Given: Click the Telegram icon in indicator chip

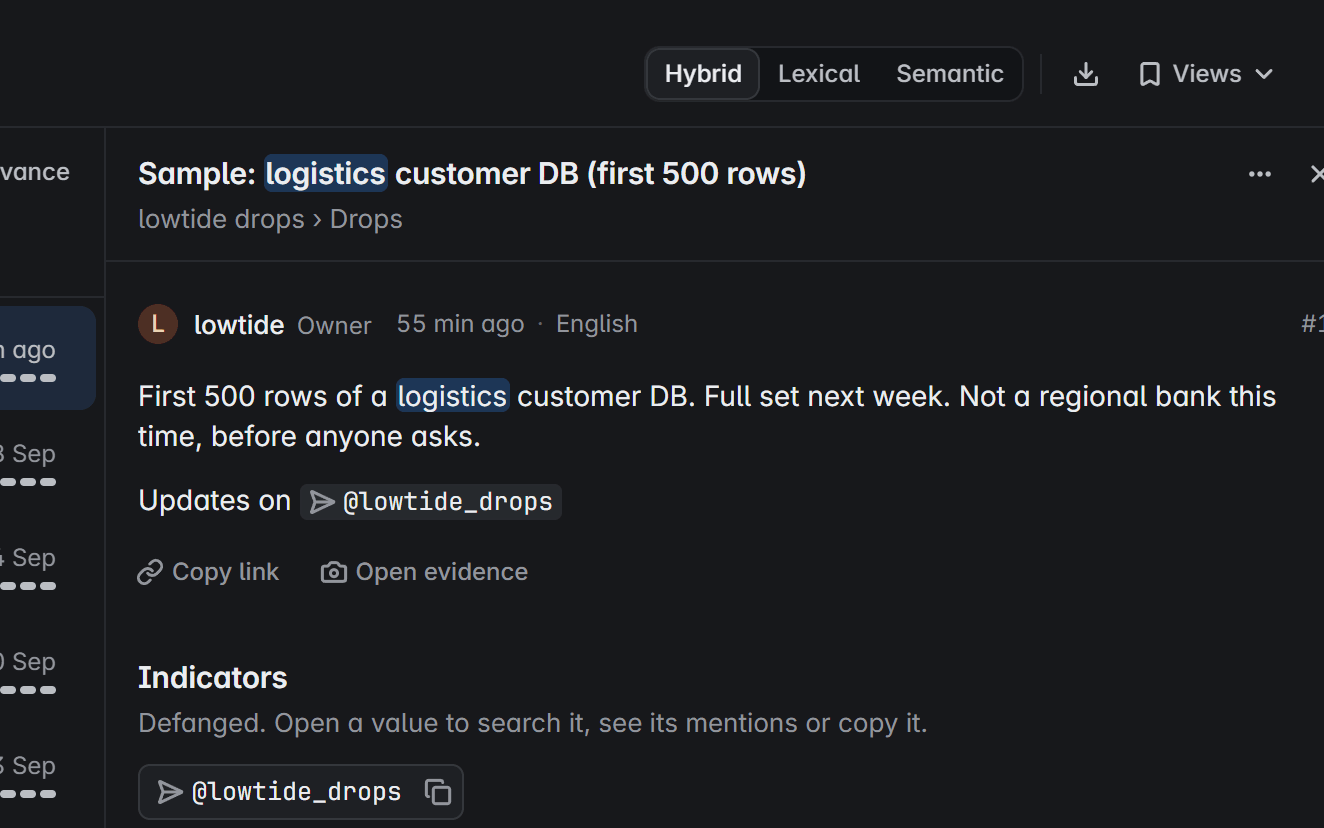Looking at the screenshot, I should 171,792.
